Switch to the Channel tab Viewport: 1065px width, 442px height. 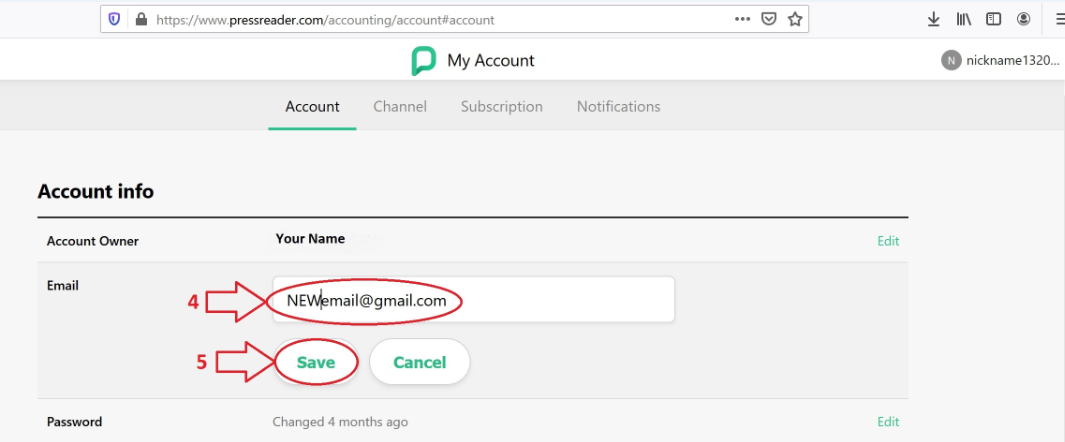pyautogui.click(x=400, y=107)
